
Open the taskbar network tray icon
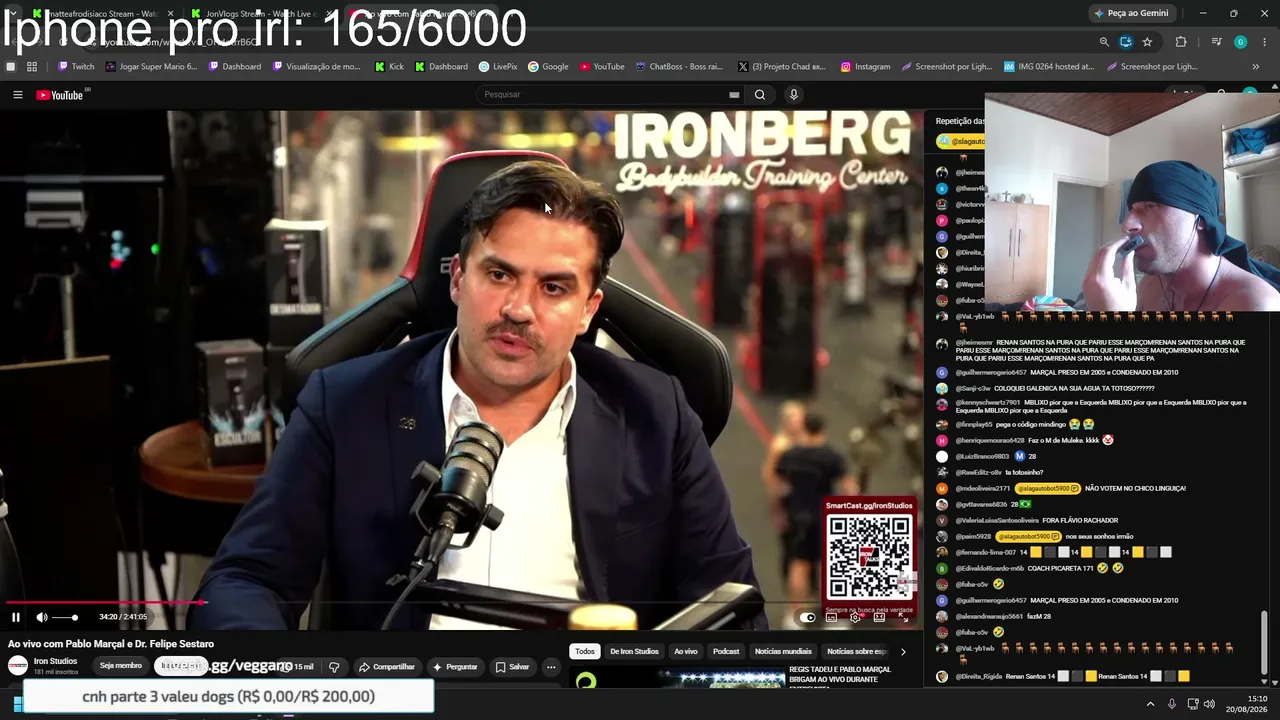(x=1193, y=704)
